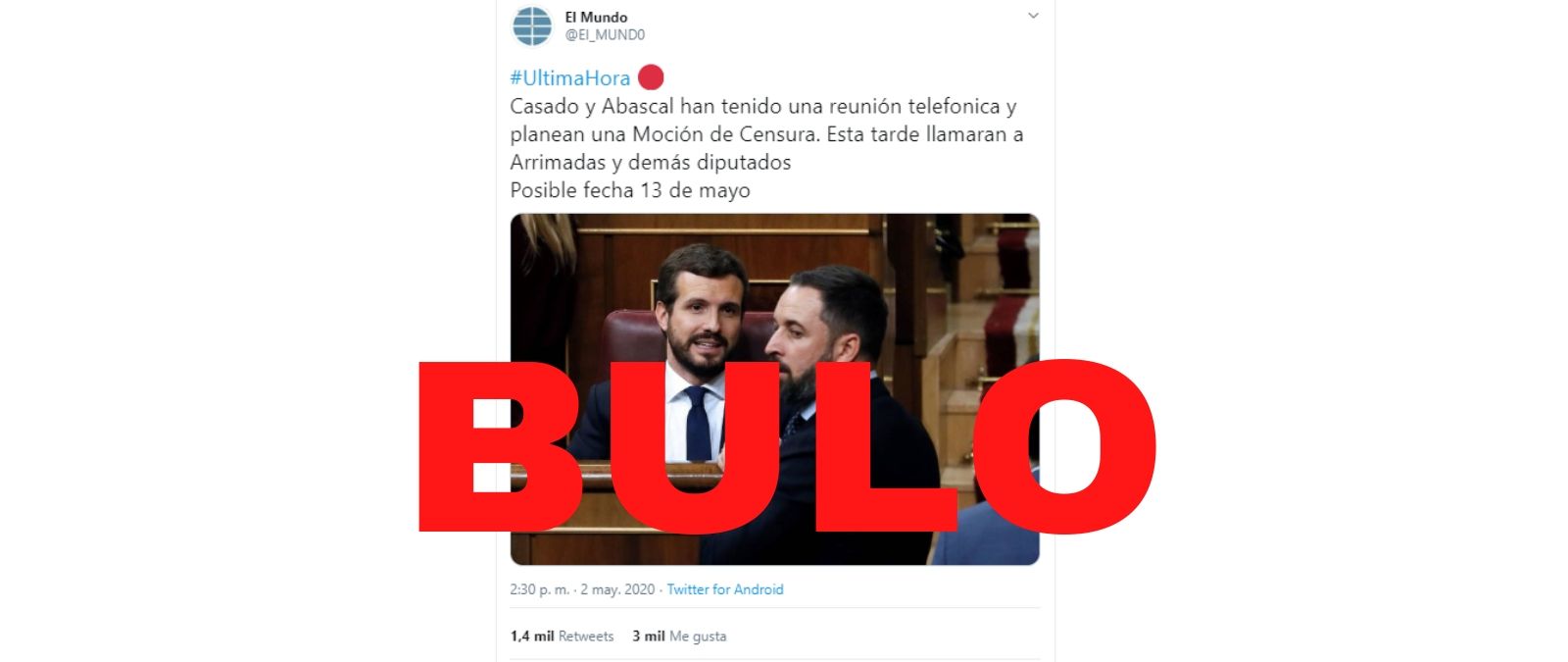
Task: Click the @El_MUND0 handle
Action: (605, 35)
